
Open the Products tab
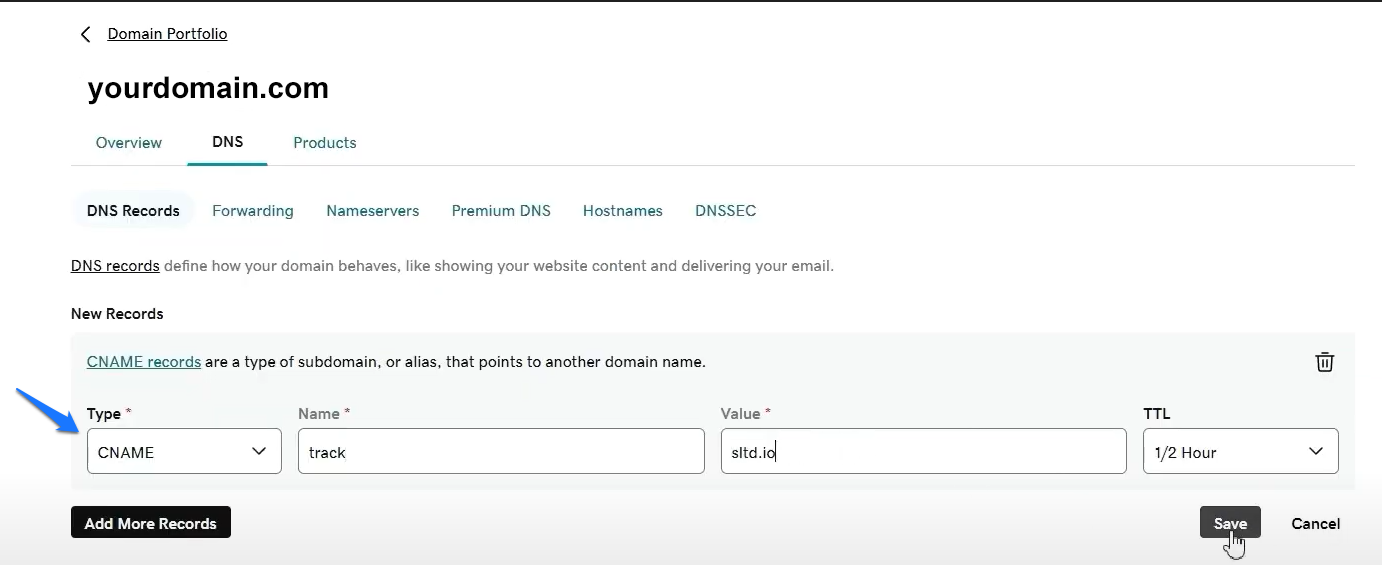pyautogui.click(x=324, y=143)
